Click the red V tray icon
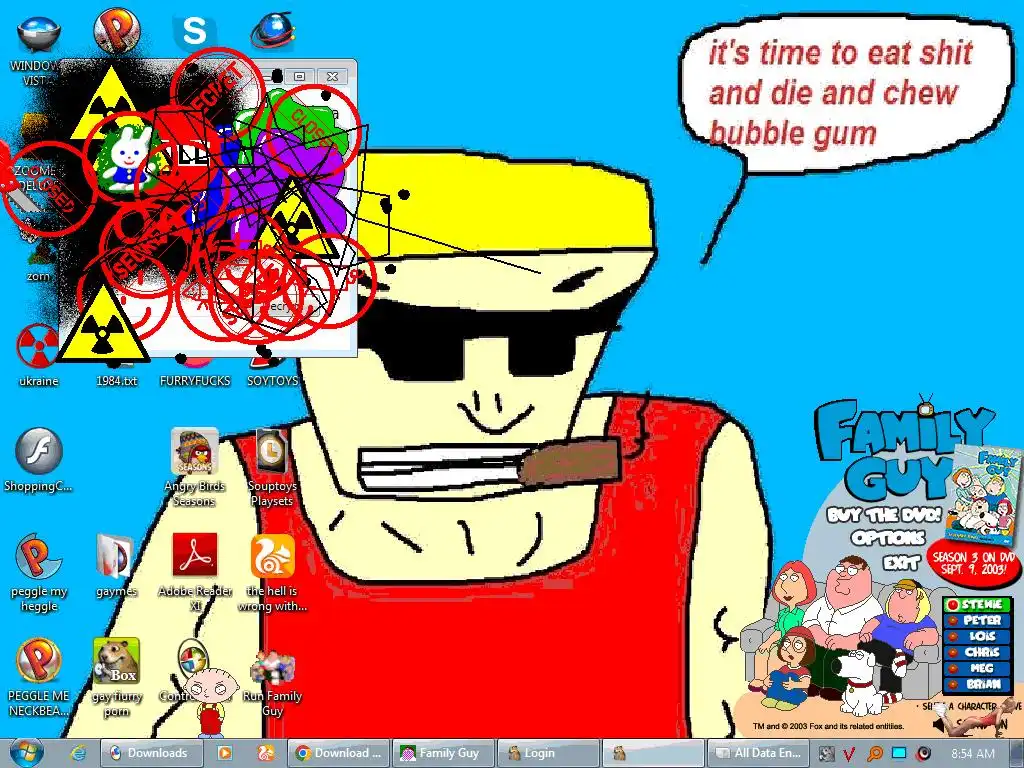This screenshot has height=768, width=1024. click(x=849, y=754)
